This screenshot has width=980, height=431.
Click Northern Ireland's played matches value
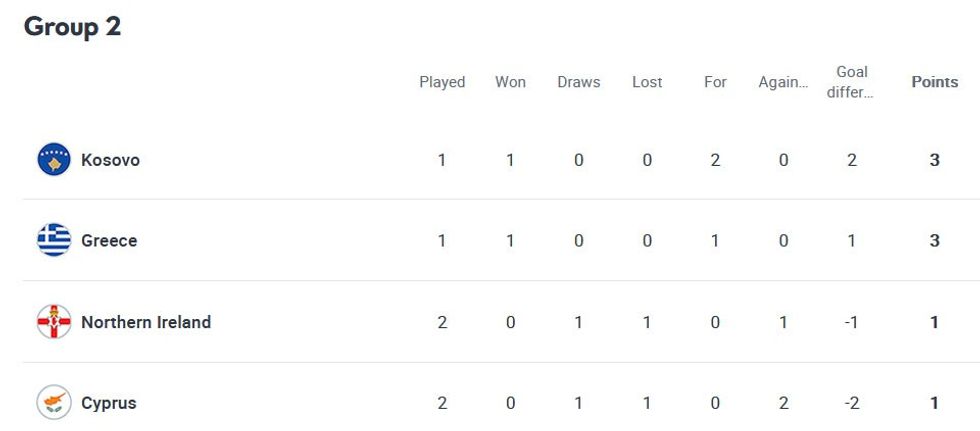(x=442, y=322)
